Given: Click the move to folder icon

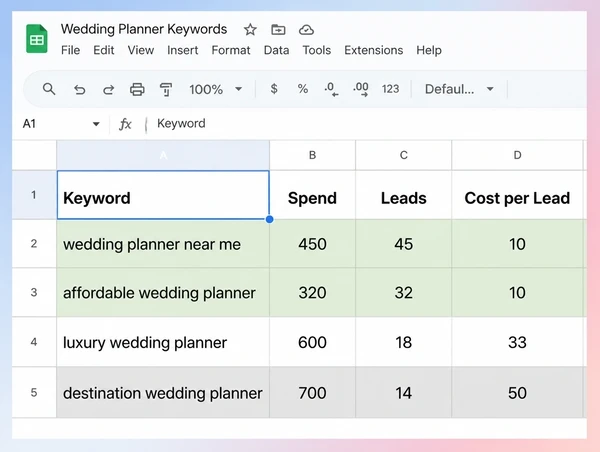Looking at the screenshot, I should click(x=278, y=29).
